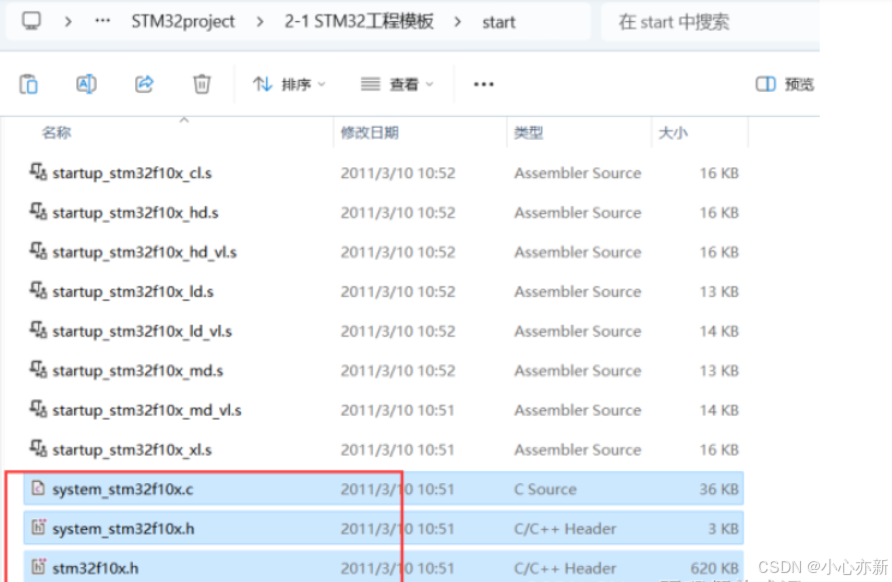Click 13 KB size of startup_stm32f10x_md.s
The width and height of the screenshot is (892, 582).
click(x=719, y=371)
